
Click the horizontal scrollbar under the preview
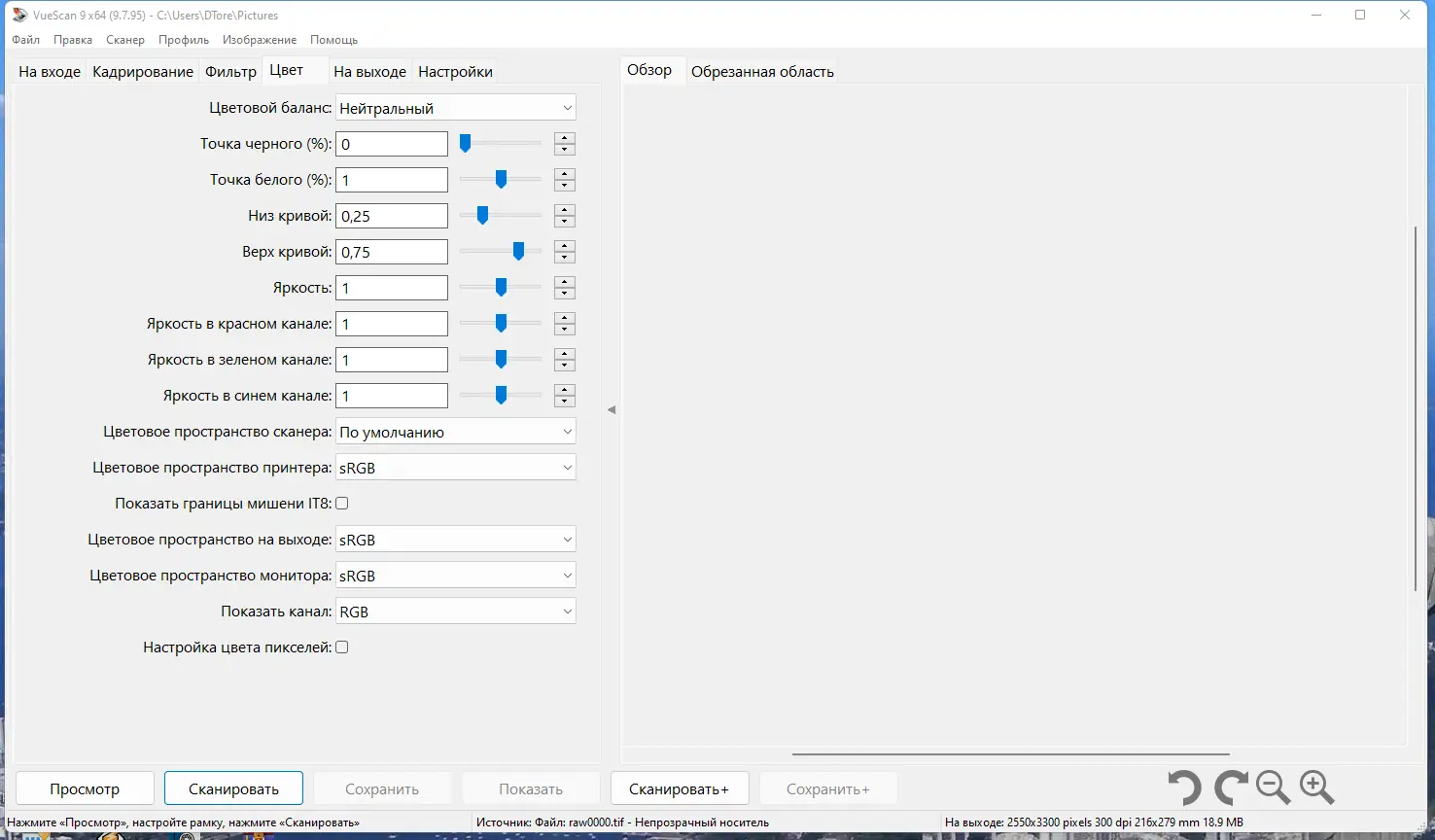tap(1011, 753)
